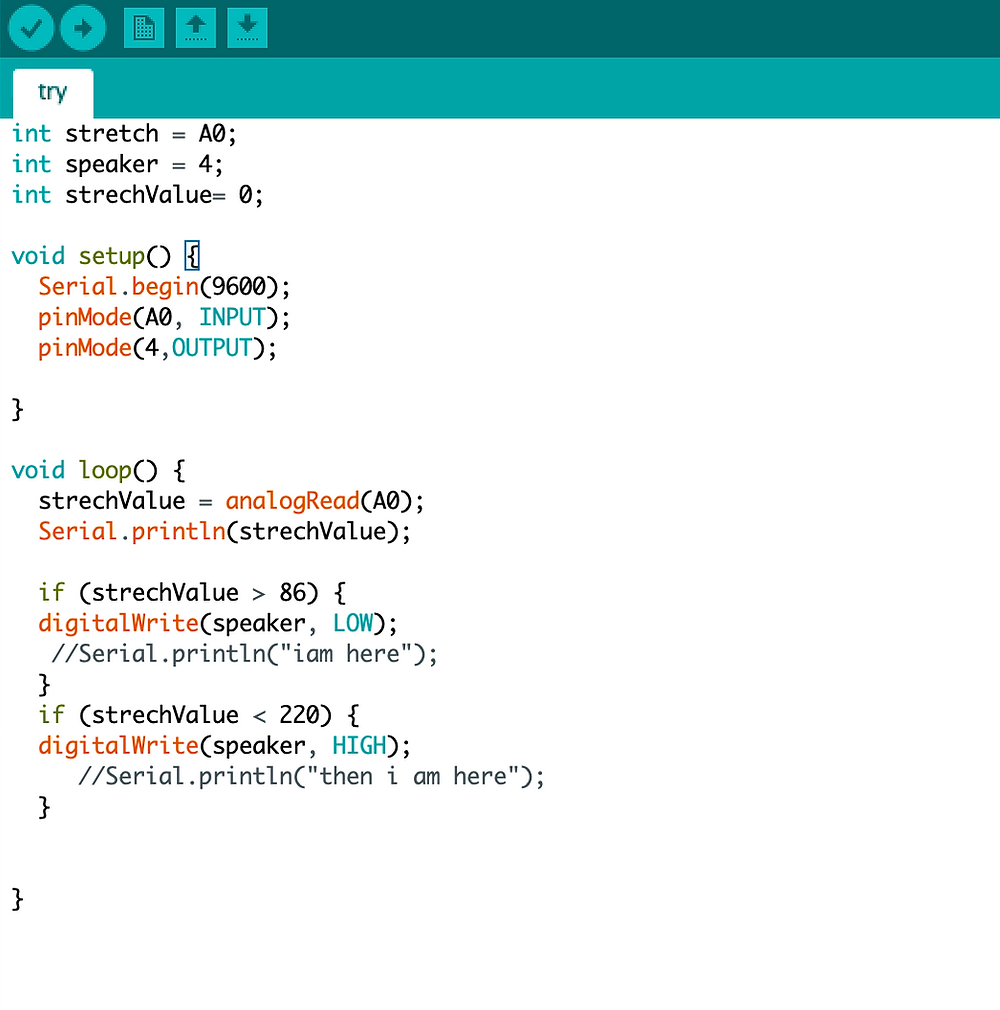Click the 'void setup()' declaration text
1000x1010 pixels.
tap(91, 256)
